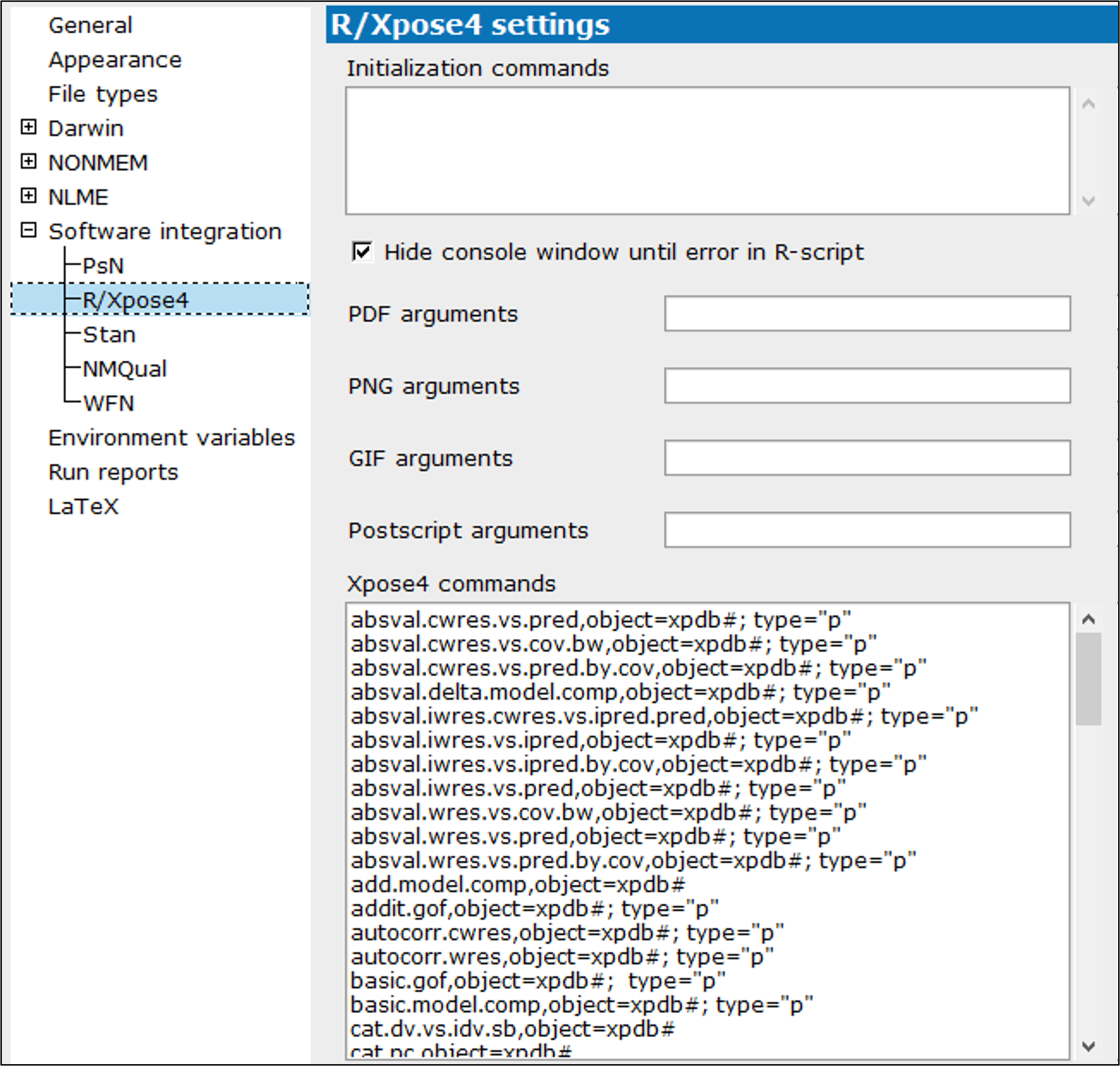Click the cat.dv.vs.idv.sb command line

coord(513,1029)
